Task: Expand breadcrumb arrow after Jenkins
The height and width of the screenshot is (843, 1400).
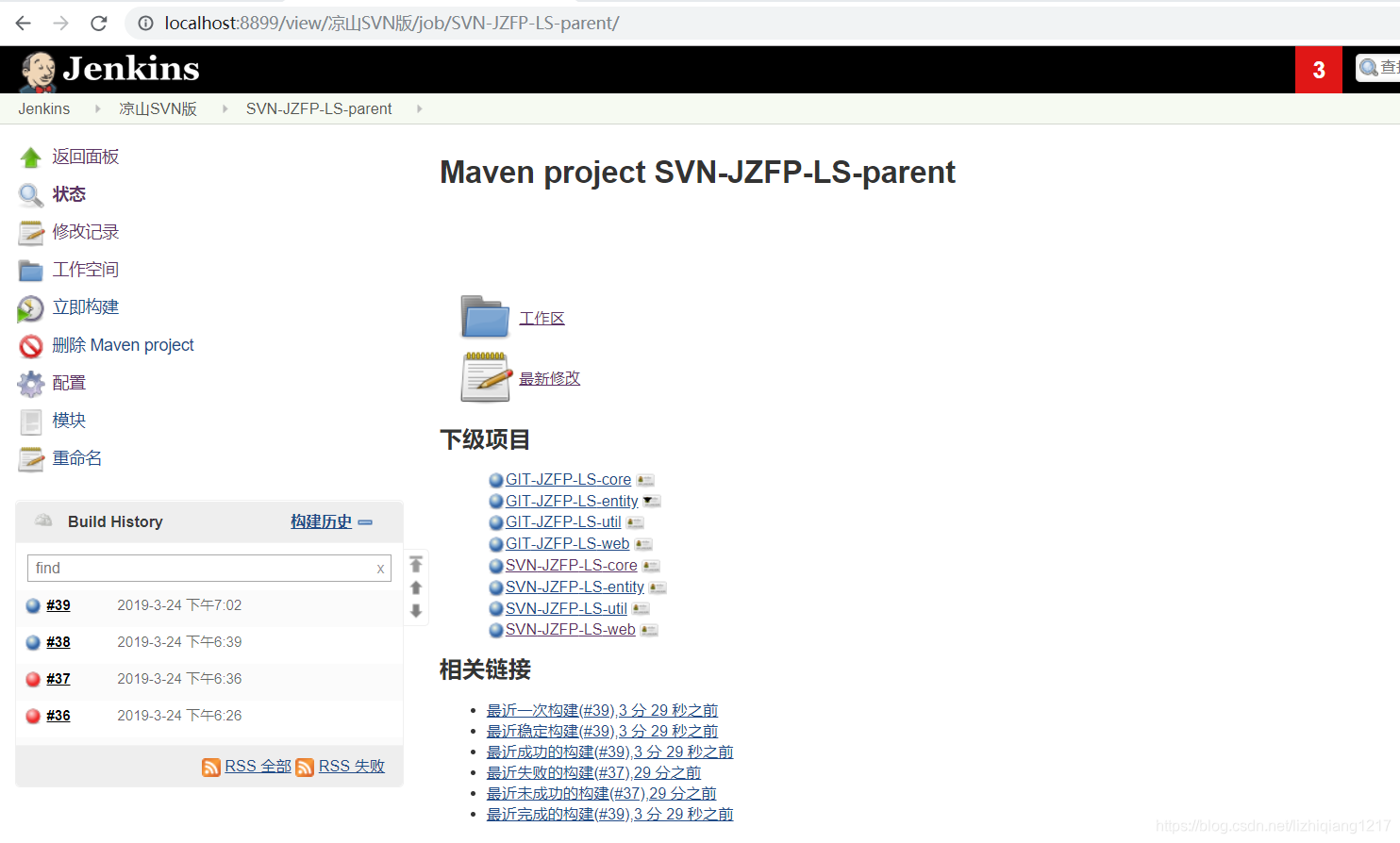Action: 97,108
